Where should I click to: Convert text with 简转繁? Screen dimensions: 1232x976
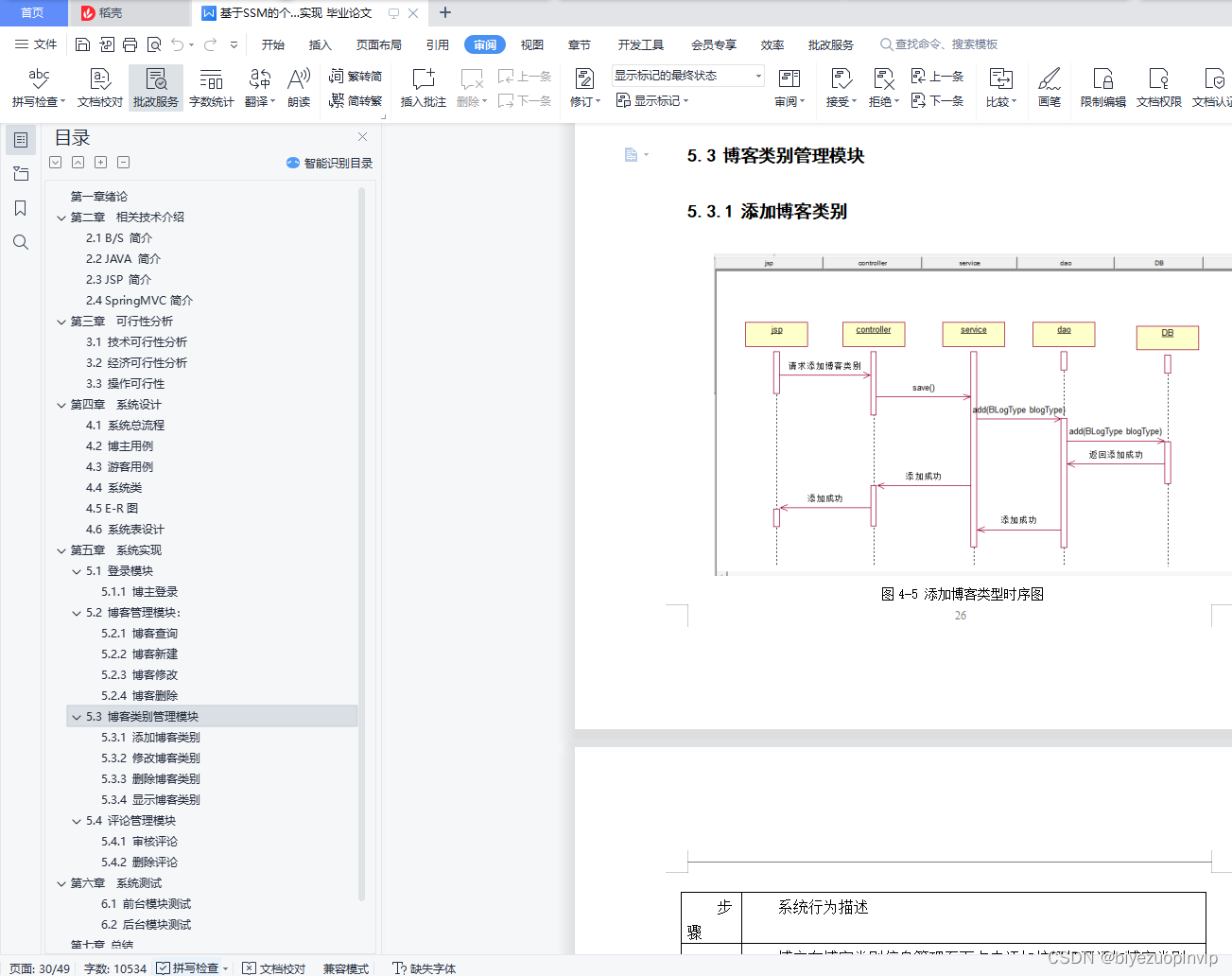[356, 100]
